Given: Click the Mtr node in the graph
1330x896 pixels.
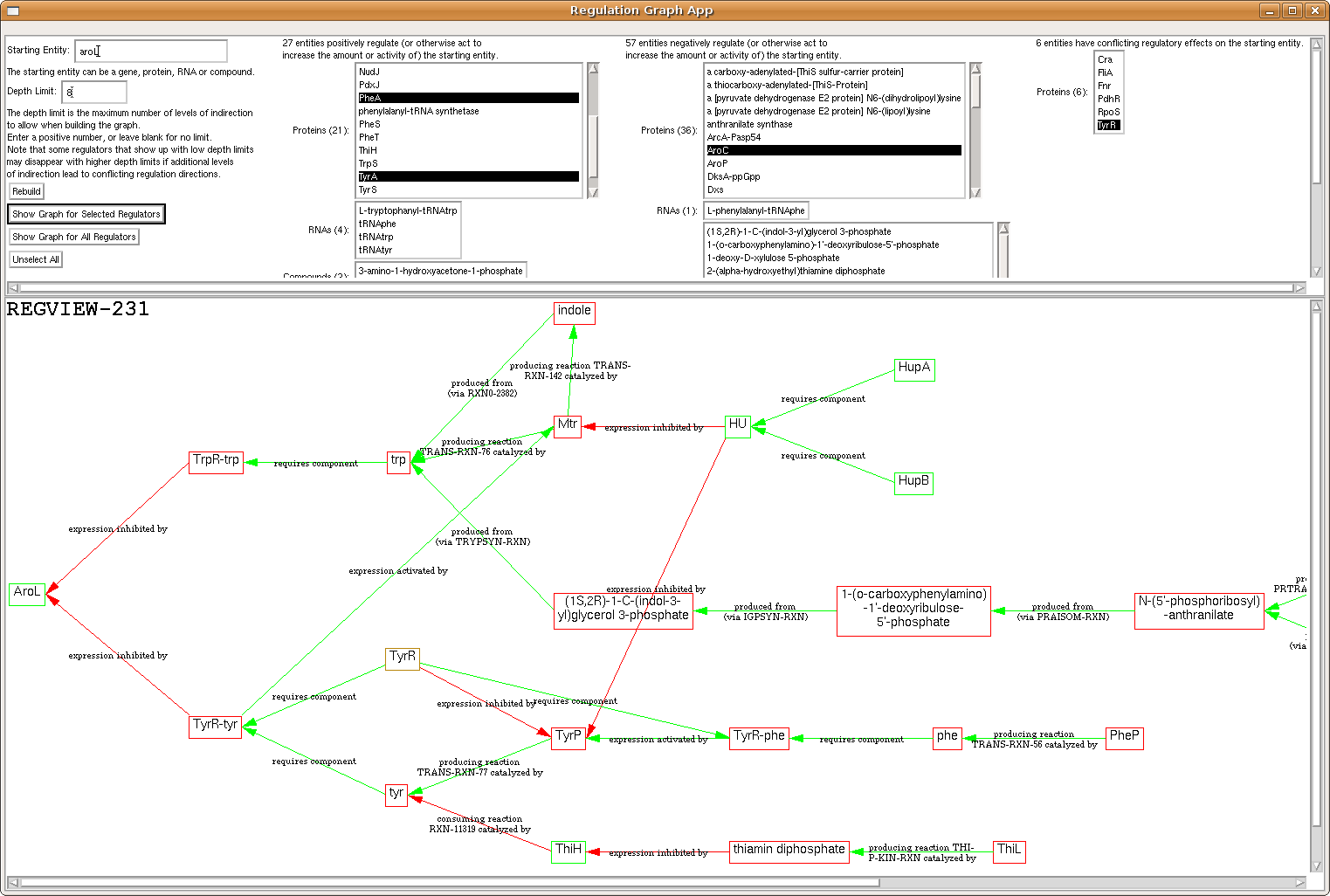Looking at the screenshot, I should (x=568, y=427).
